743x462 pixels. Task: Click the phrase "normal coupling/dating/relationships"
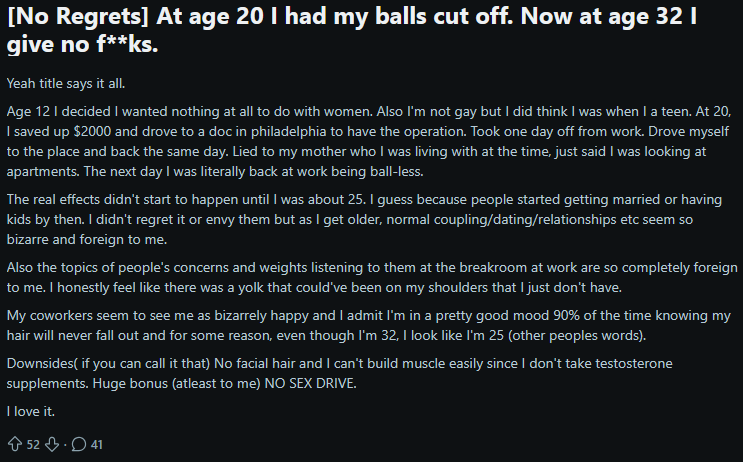502,219
